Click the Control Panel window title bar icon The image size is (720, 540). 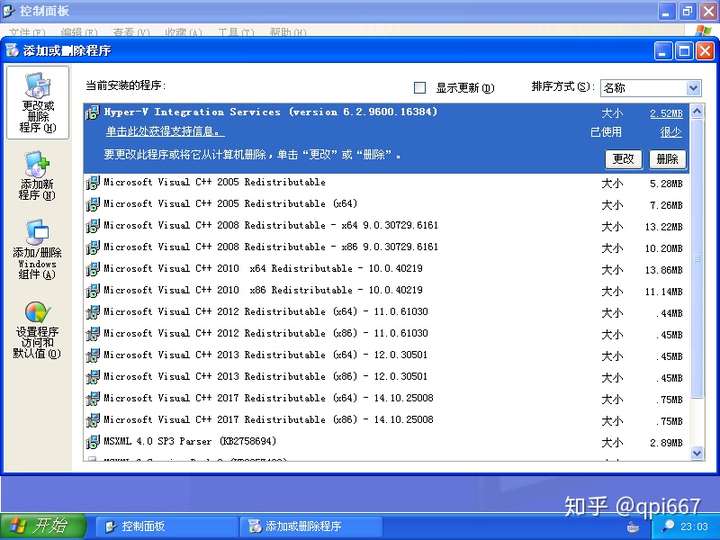coord(8,10)
